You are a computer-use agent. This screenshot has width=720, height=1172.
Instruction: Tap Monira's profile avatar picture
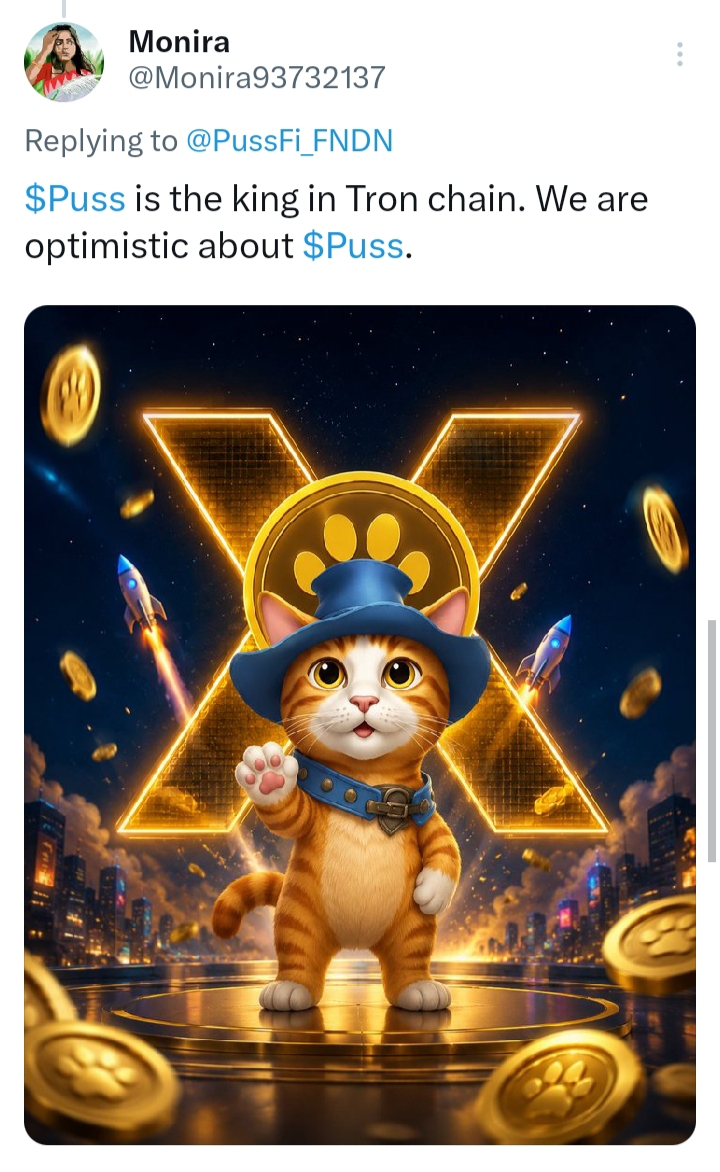(64, 61)
